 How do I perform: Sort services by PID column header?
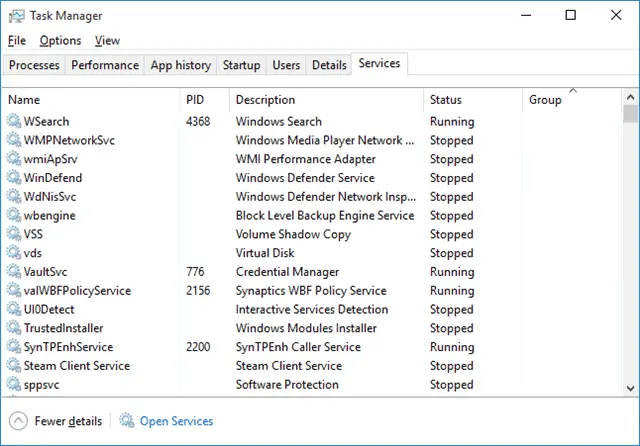tap(204, 100)
